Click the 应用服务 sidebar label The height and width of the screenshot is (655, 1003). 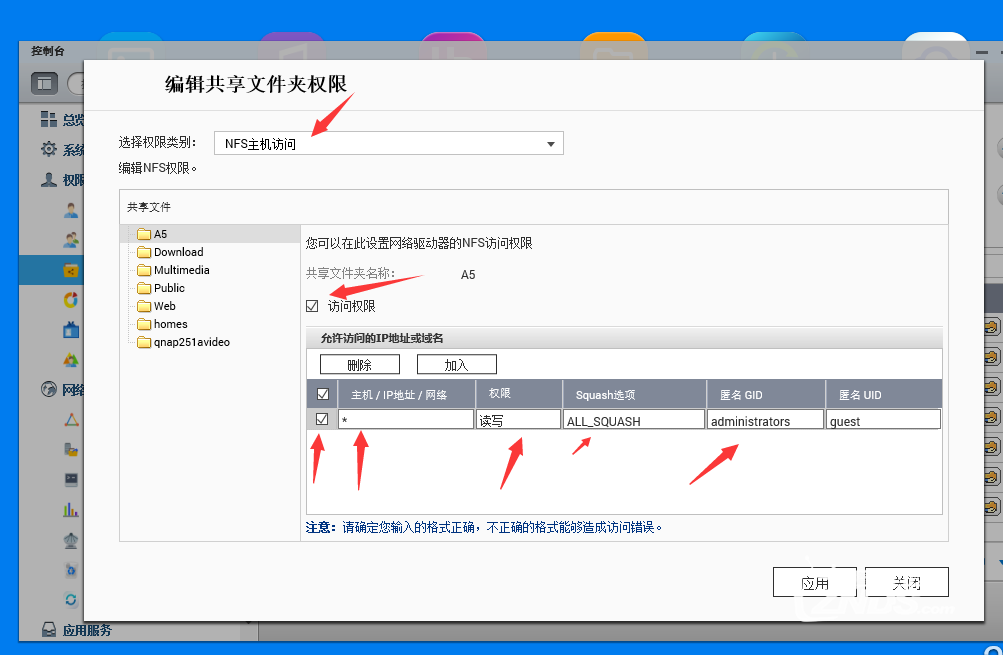[x=87, y=630]
